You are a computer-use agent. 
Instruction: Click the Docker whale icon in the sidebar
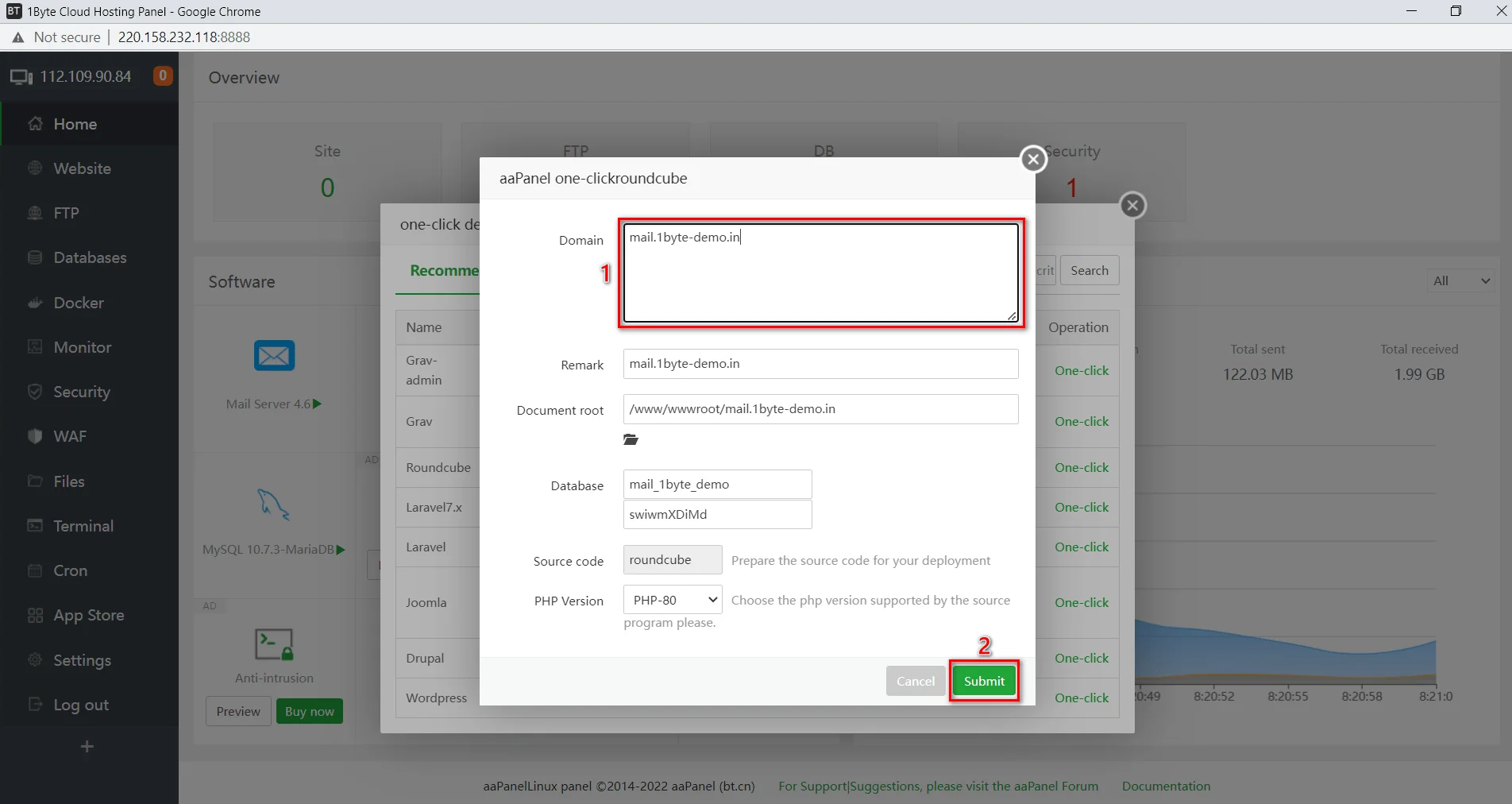click(35, 303)
